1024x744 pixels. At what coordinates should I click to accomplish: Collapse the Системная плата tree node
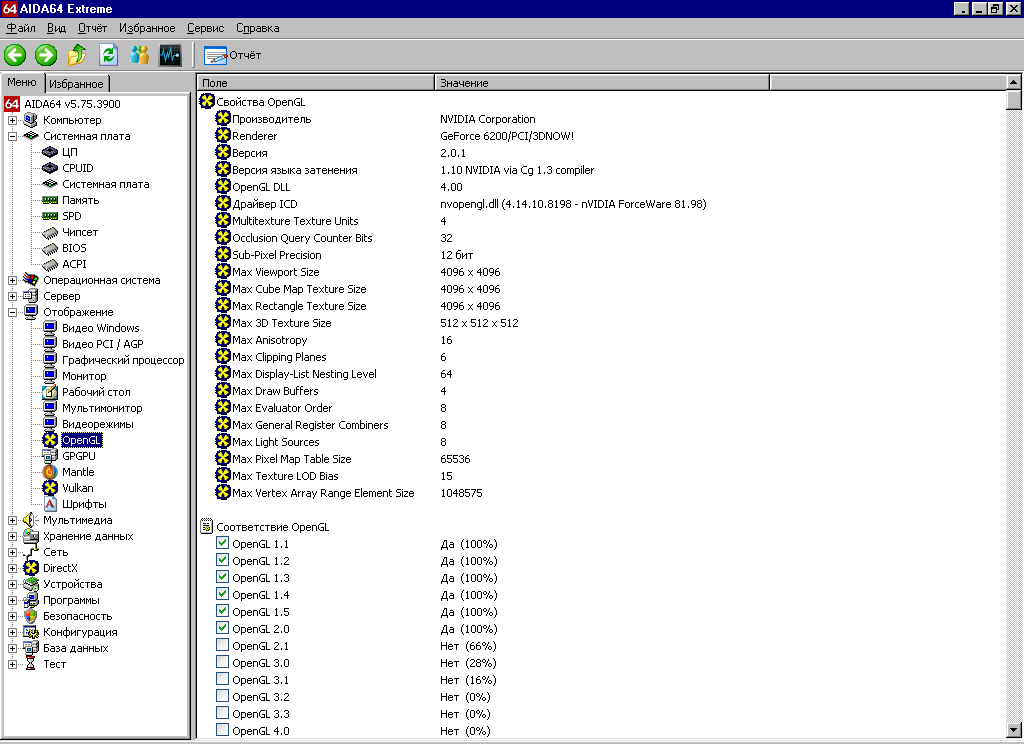12,137
